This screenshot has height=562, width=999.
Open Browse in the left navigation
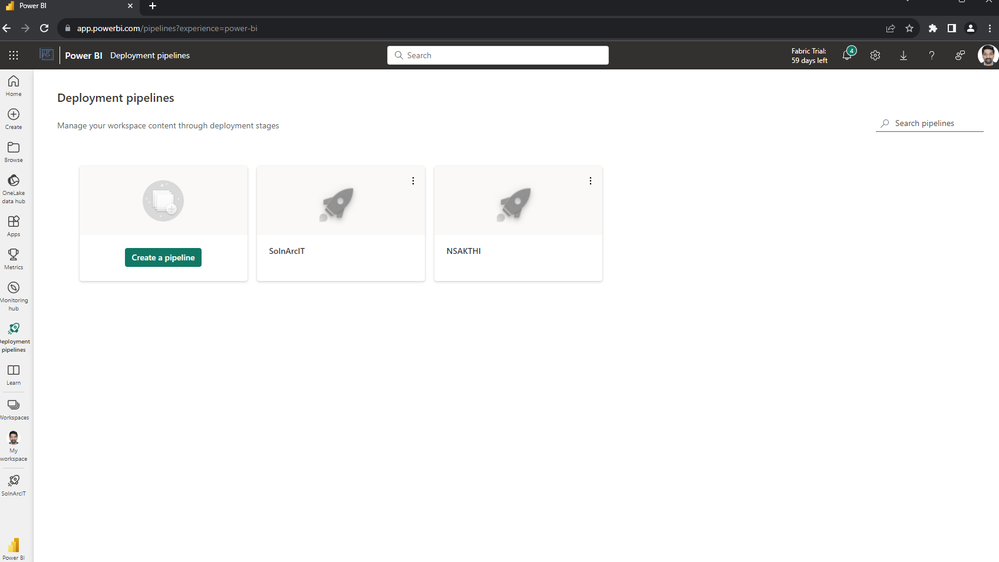pyautogui.click(x=13, y=152)
